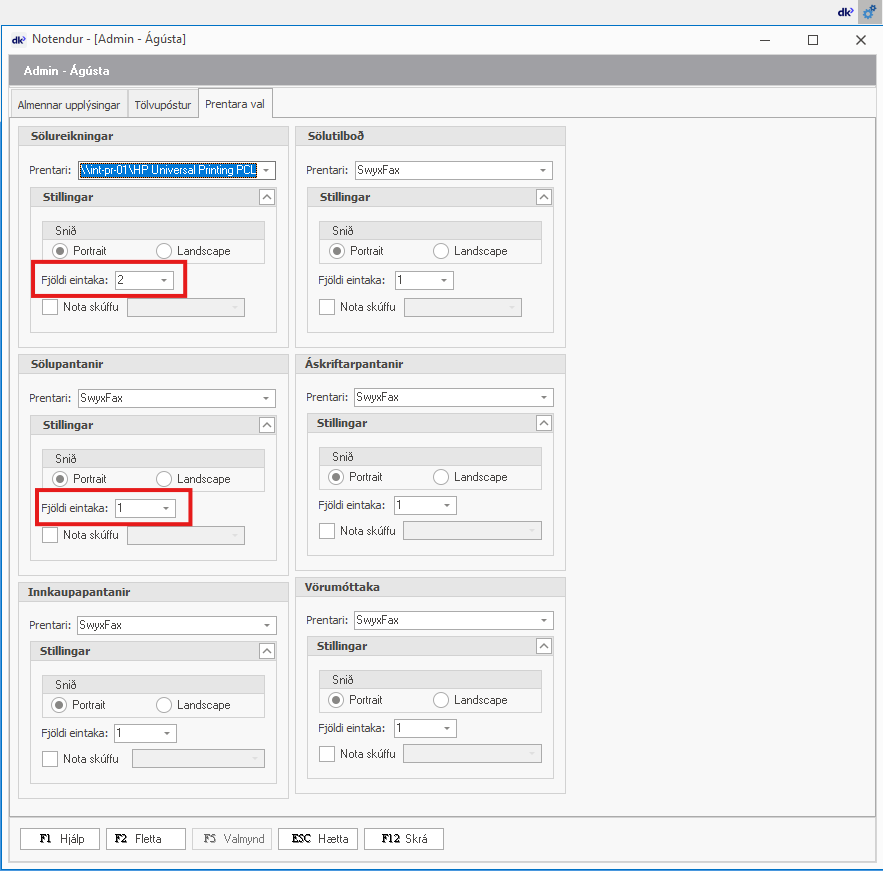The height and width of the screenshot is (871, 883).
Task: Click the dk logo icon beside the gear
Action: pos(845,12)
